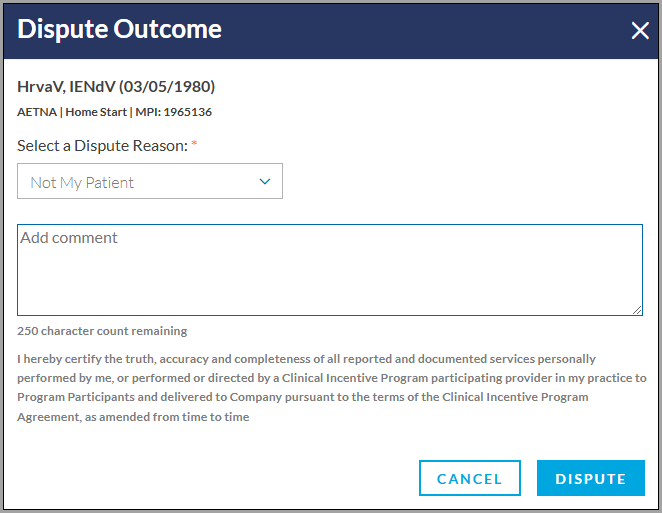Click the I hereby certify statement
This screenshot has width=662, height=513.
(x=331, y=388)
